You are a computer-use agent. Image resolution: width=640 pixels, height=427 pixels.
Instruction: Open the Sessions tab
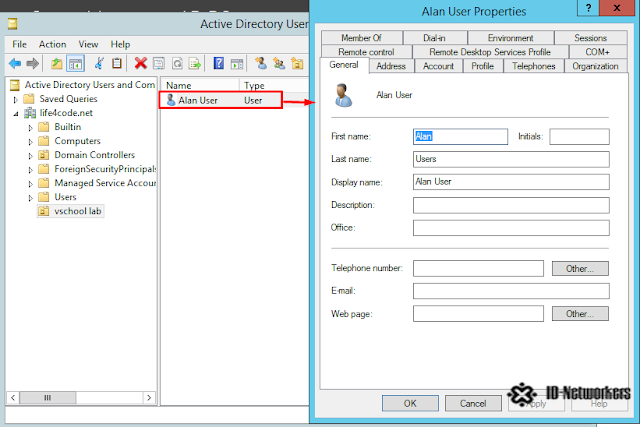click(x=590, y=38)
